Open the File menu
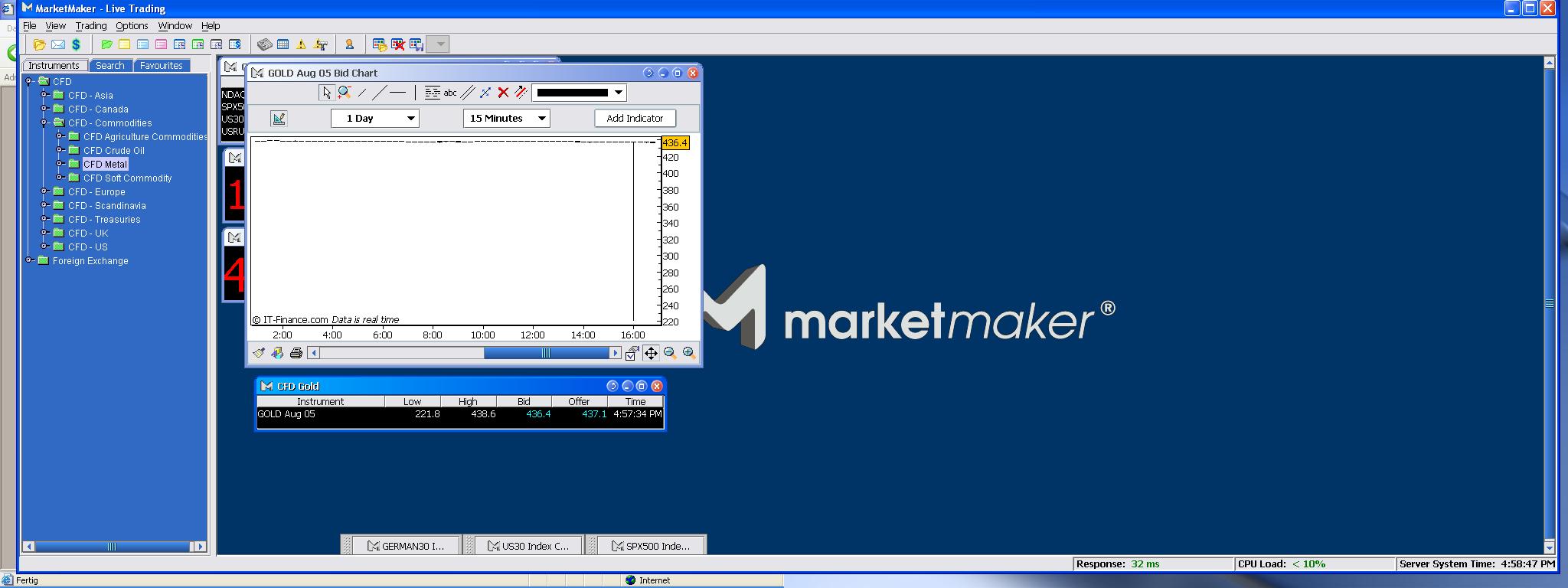The width and height of the screenshot is (1568, 588). (30, 26)
